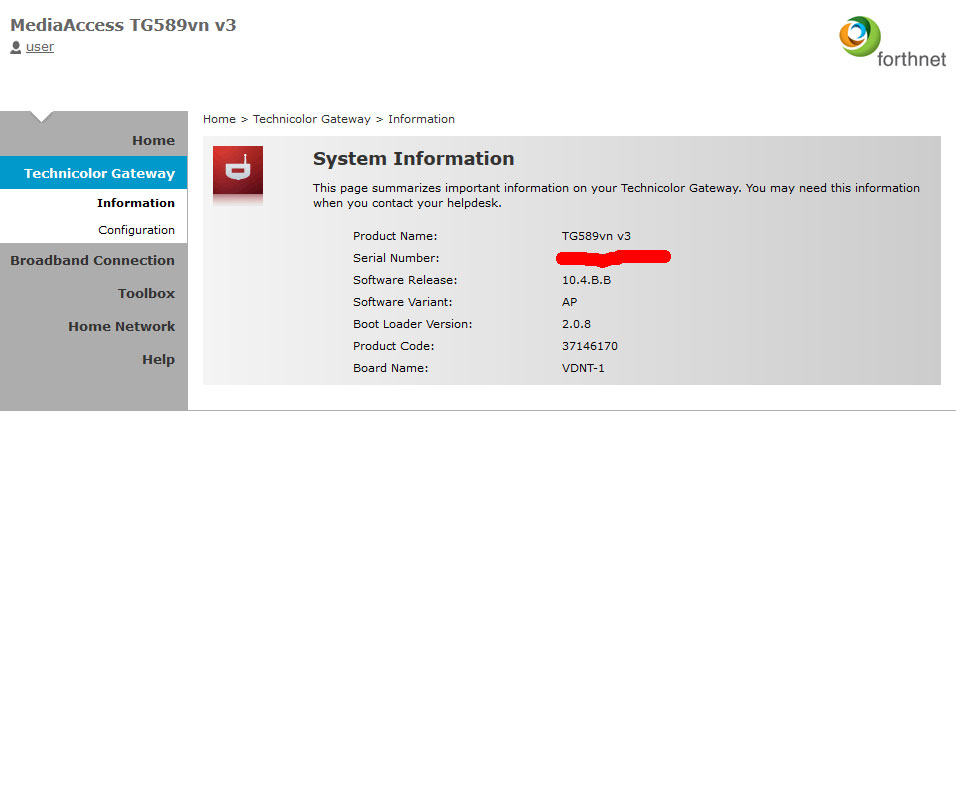
Task: Click the Serial Number label
Action: [396, 258]
